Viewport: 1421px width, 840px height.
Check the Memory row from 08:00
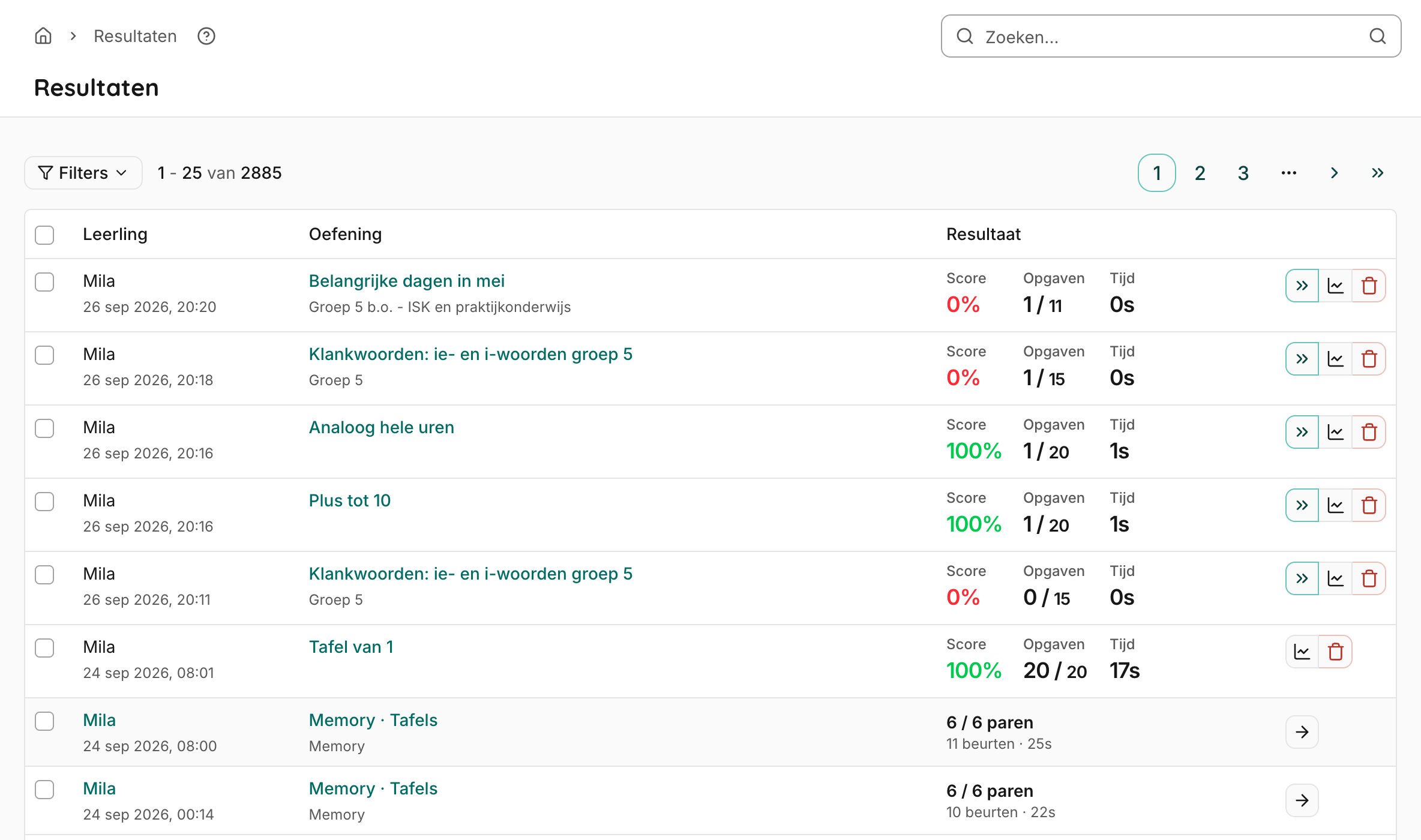pyautogui.click(x=44, y=721)
